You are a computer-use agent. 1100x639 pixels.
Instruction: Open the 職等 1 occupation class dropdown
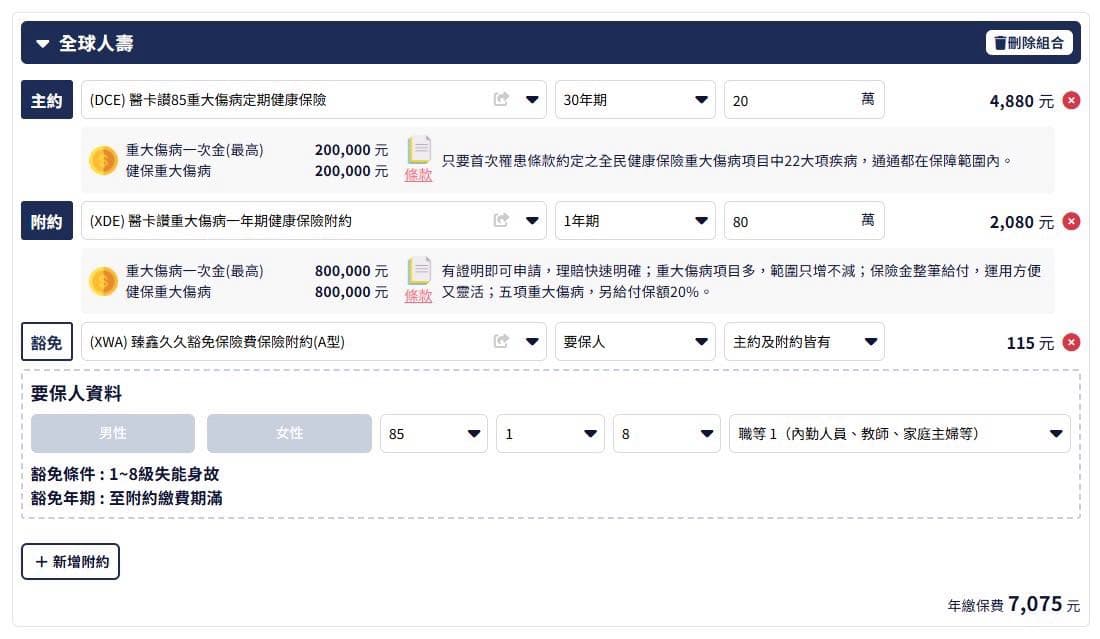899,433
